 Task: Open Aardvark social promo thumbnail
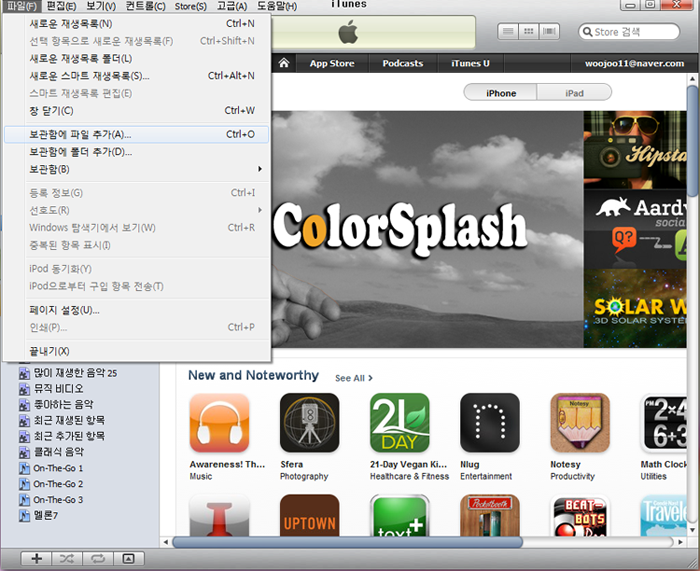click(635, 229)
